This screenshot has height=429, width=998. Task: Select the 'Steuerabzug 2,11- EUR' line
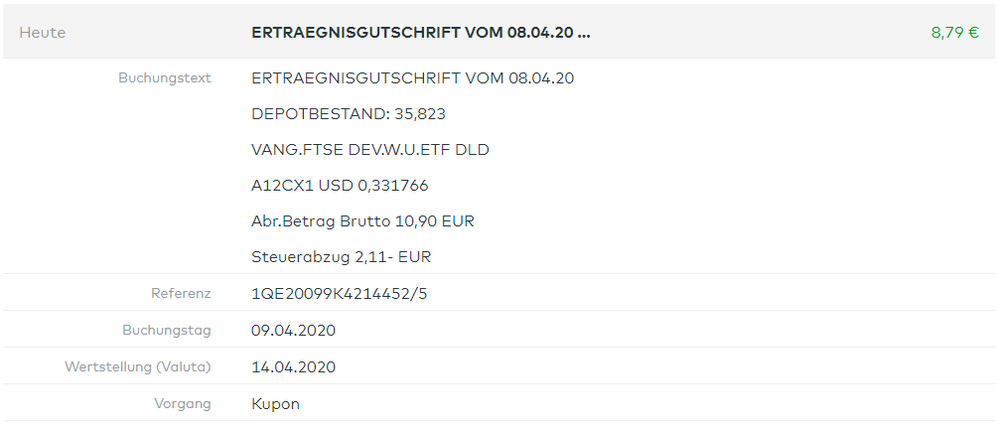tap(341, 257)
